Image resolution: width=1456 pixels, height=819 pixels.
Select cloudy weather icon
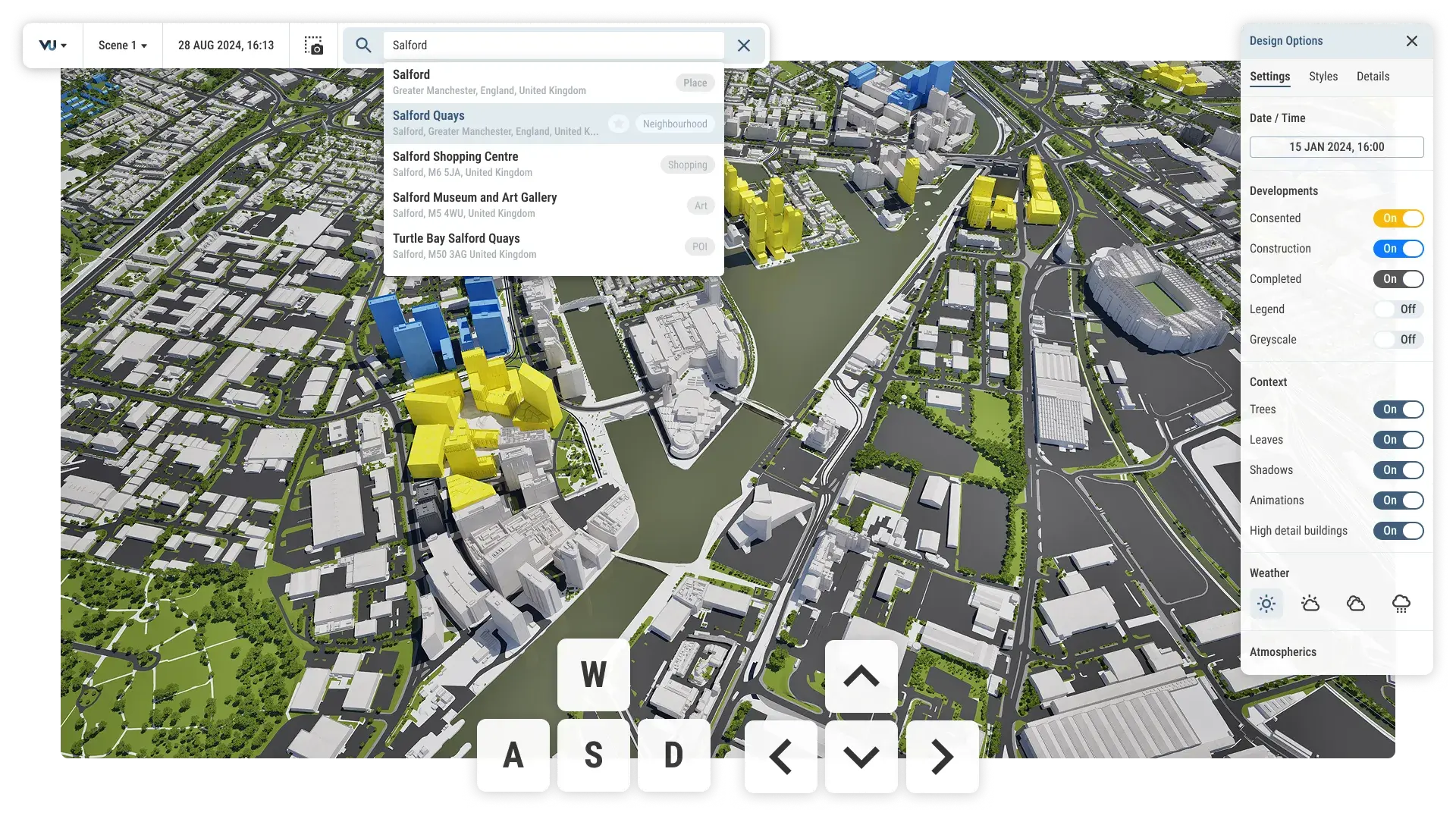(1356, 604)
